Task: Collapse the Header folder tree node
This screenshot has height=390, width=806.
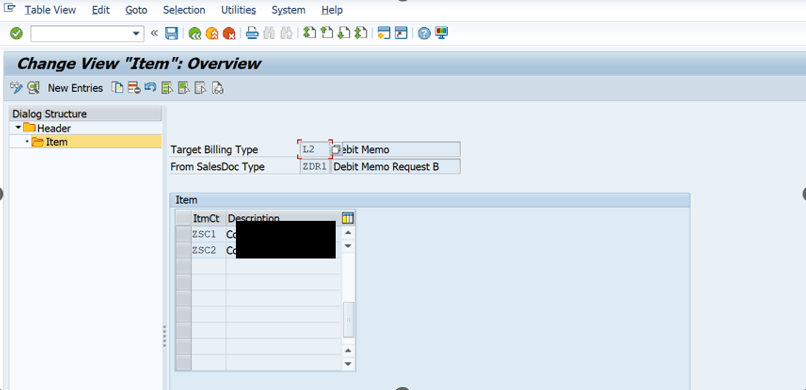Action: 18,128
